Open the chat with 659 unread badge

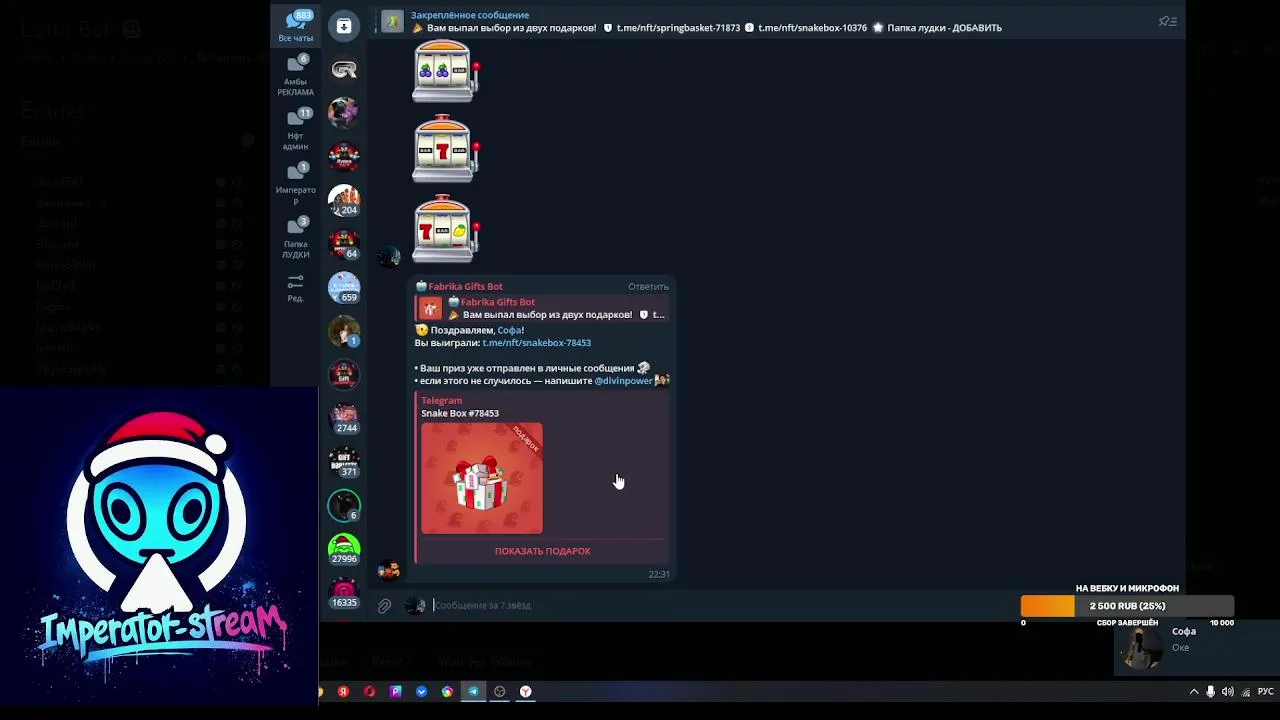[344, 288]
